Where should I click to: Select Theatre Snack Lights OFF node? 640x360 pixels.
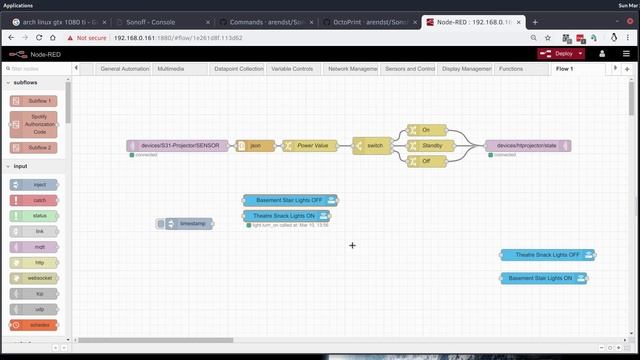(x=548, y=255)
